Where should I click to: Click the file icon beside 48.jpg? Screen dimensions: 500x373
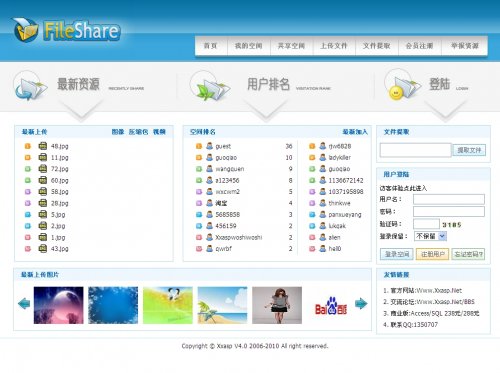click(x=43, y=146)
